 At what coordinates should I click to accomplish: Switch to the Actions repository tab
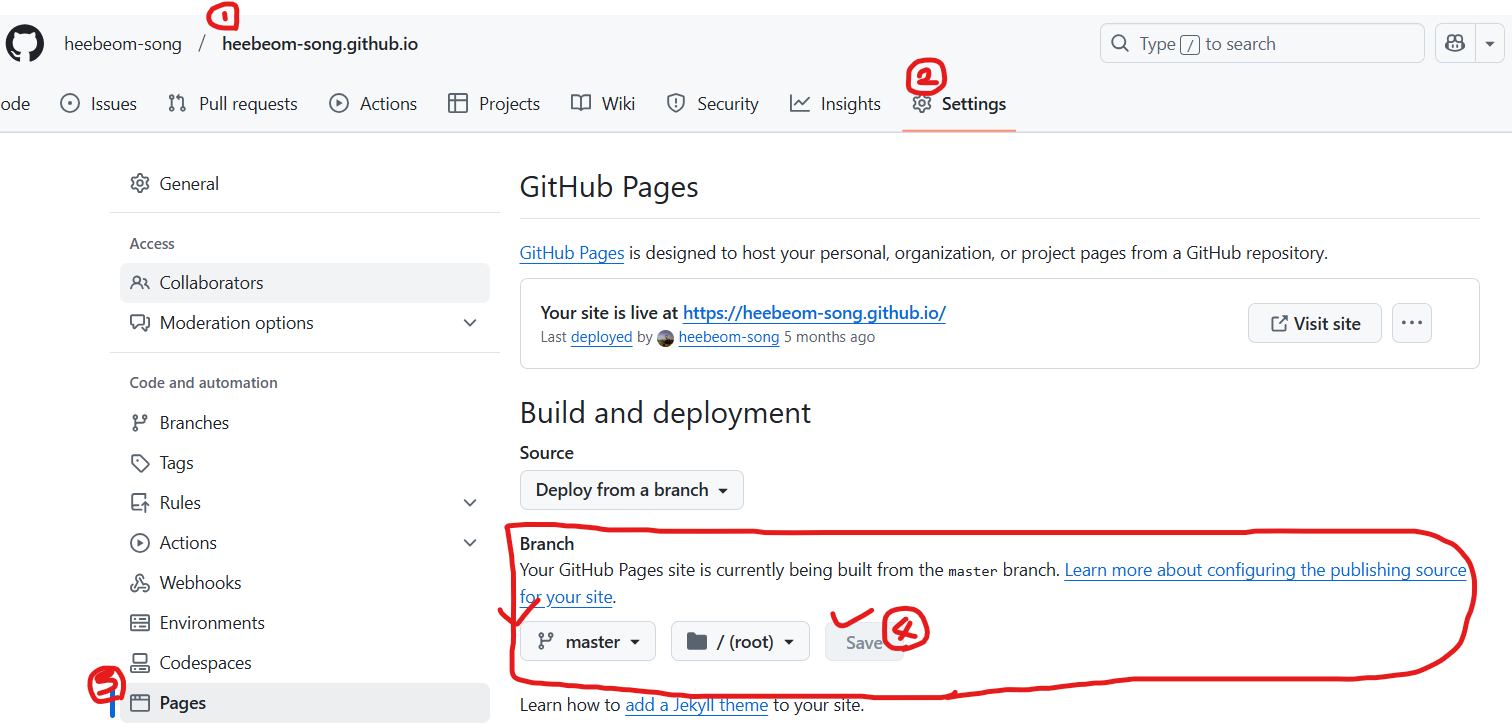click(x=373, y=104)
